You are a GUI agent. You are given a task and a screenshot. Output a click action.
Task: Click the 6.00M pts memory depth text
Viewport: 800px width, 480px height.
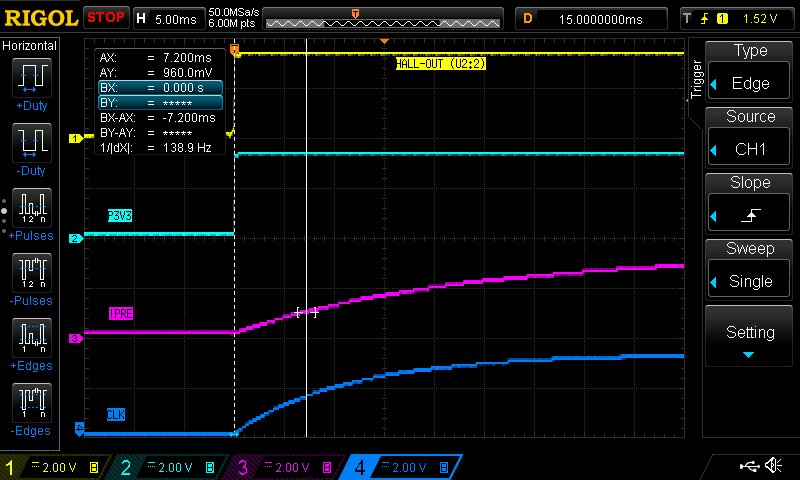(232, 23)
